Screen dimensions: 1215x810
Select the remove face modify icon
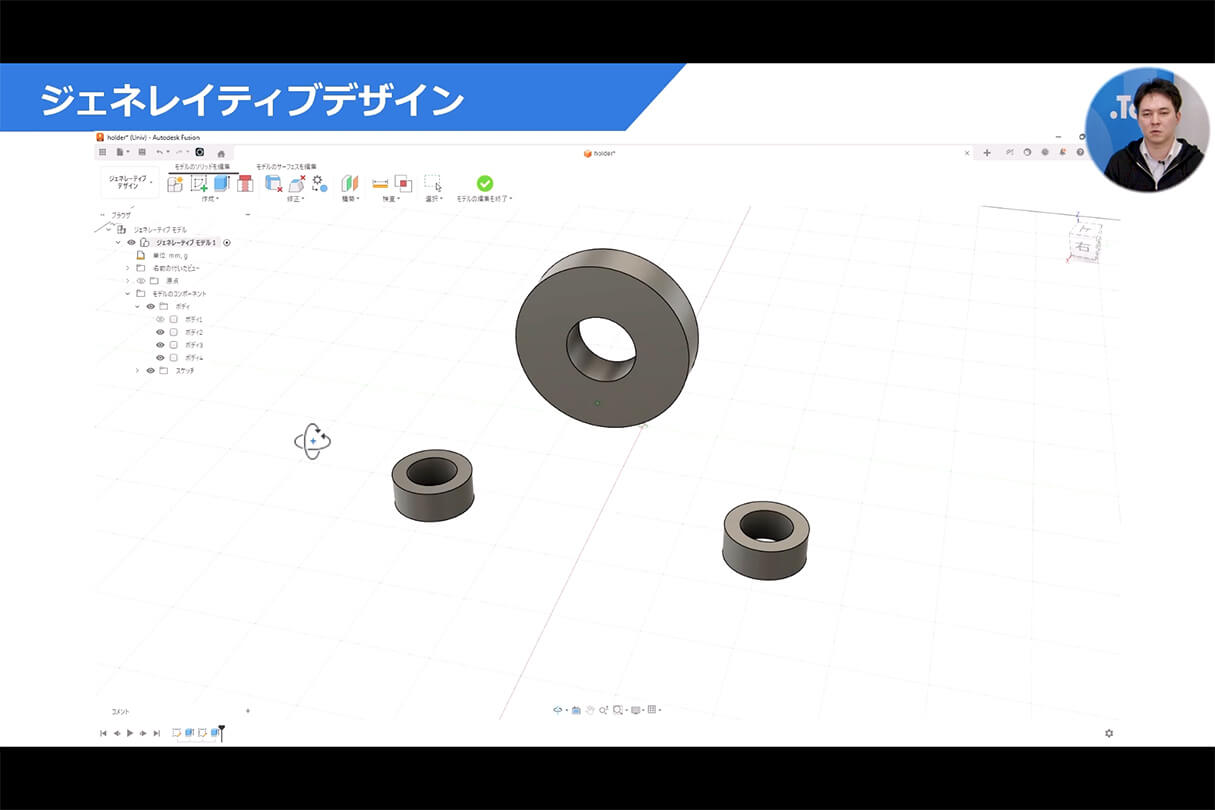coord(273,183)
